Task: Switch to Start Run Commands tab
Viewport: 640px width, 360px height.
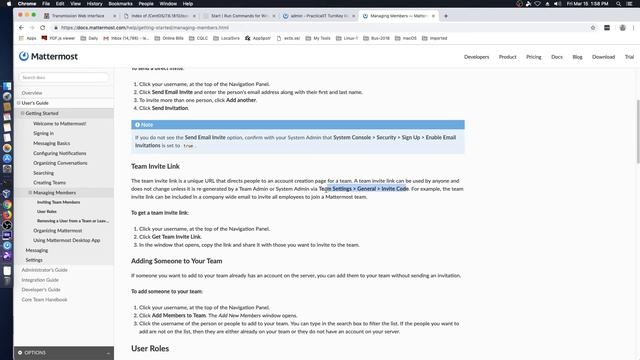Action: pos(239,16)
